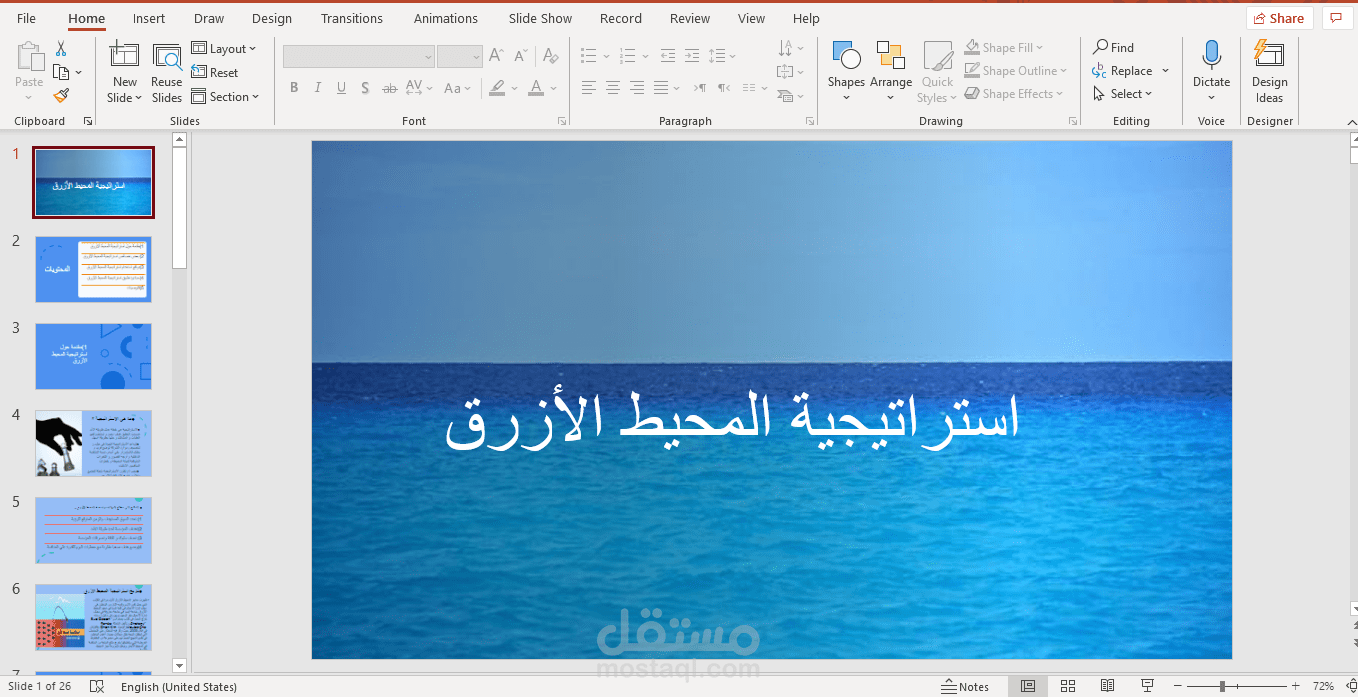Select slide 6 thumbnail
Screen dimensions: 1358x697
tap(93, 617)
